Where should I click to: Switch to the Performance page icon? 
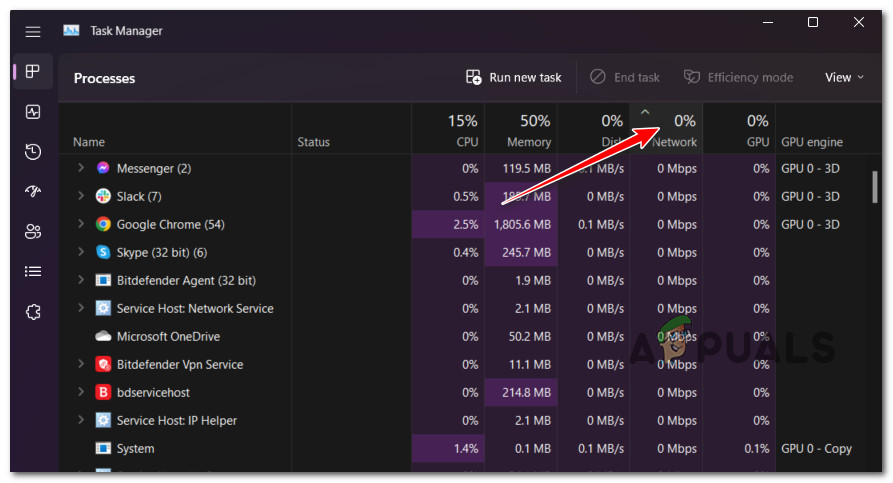pos(33,112)
